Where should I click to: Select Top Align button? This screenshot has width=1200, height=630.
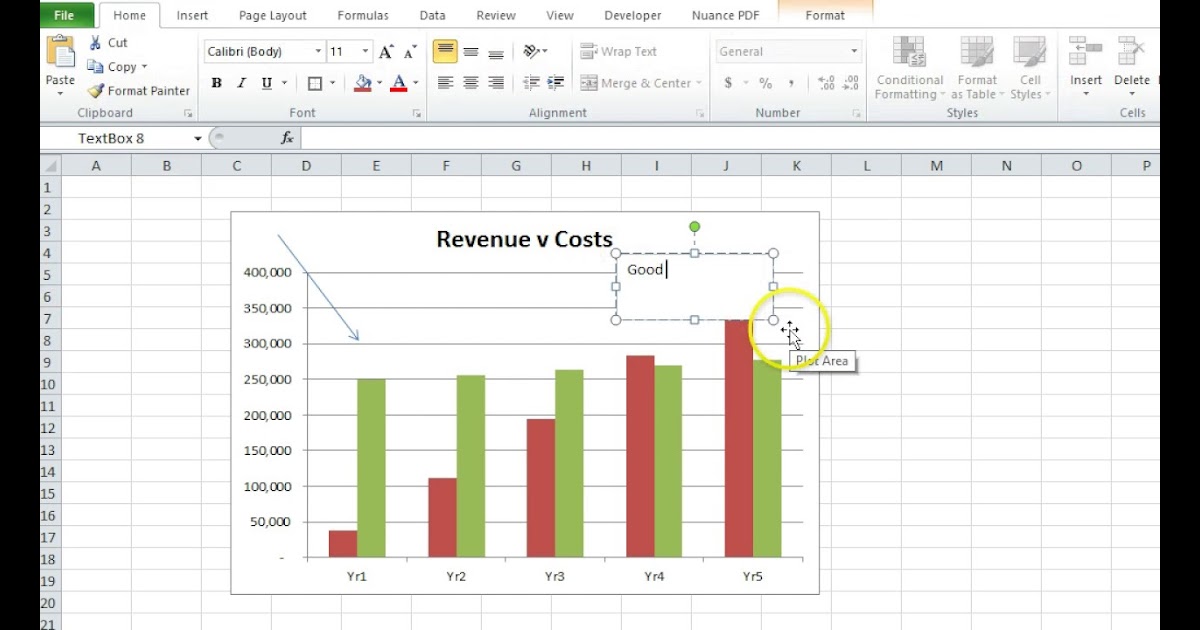[x=445, y=51]
